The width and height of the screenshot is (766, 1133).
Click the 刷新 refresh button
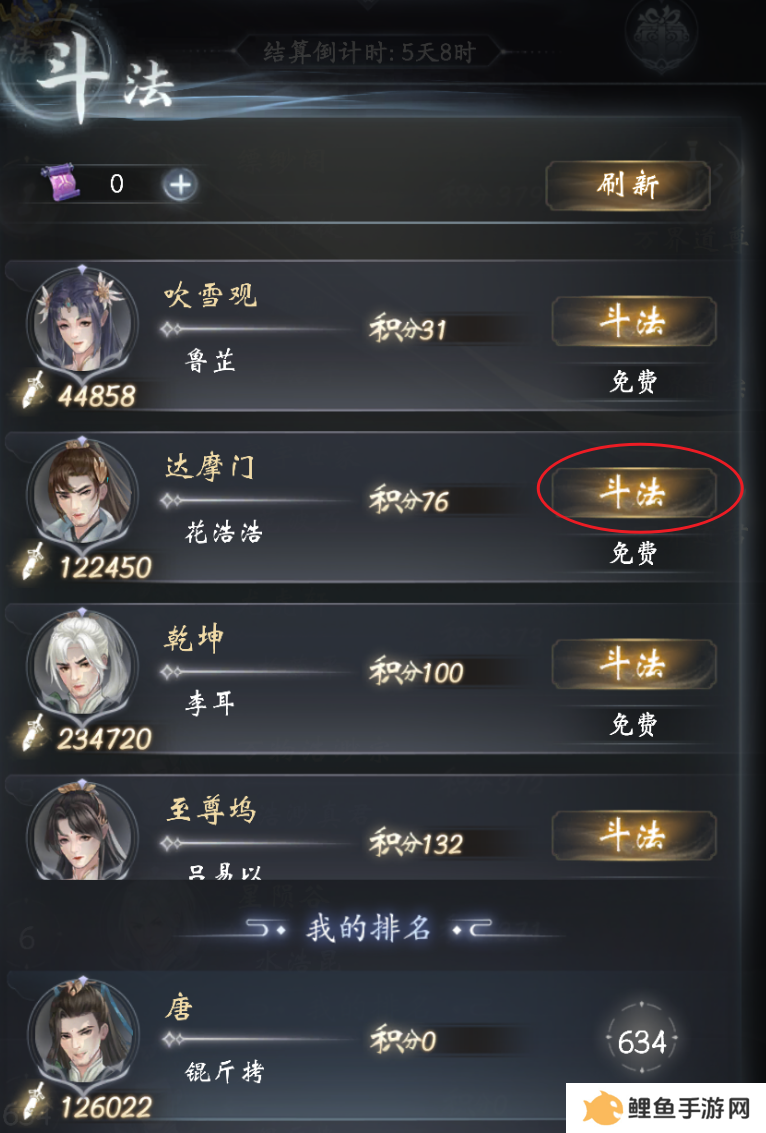tap(628, 186)
